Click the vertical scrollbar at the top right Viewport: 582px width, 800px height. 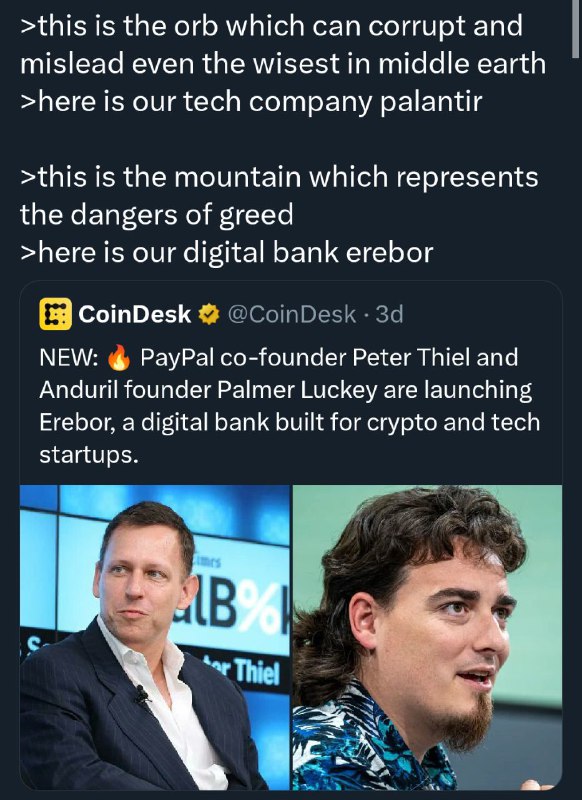[575, 29]
